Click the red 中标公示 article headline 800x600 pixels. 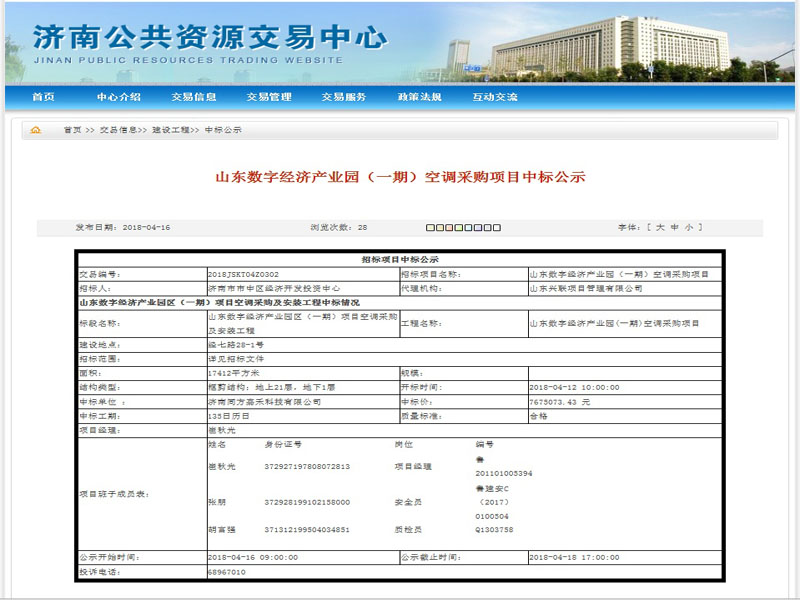point(401,177)
